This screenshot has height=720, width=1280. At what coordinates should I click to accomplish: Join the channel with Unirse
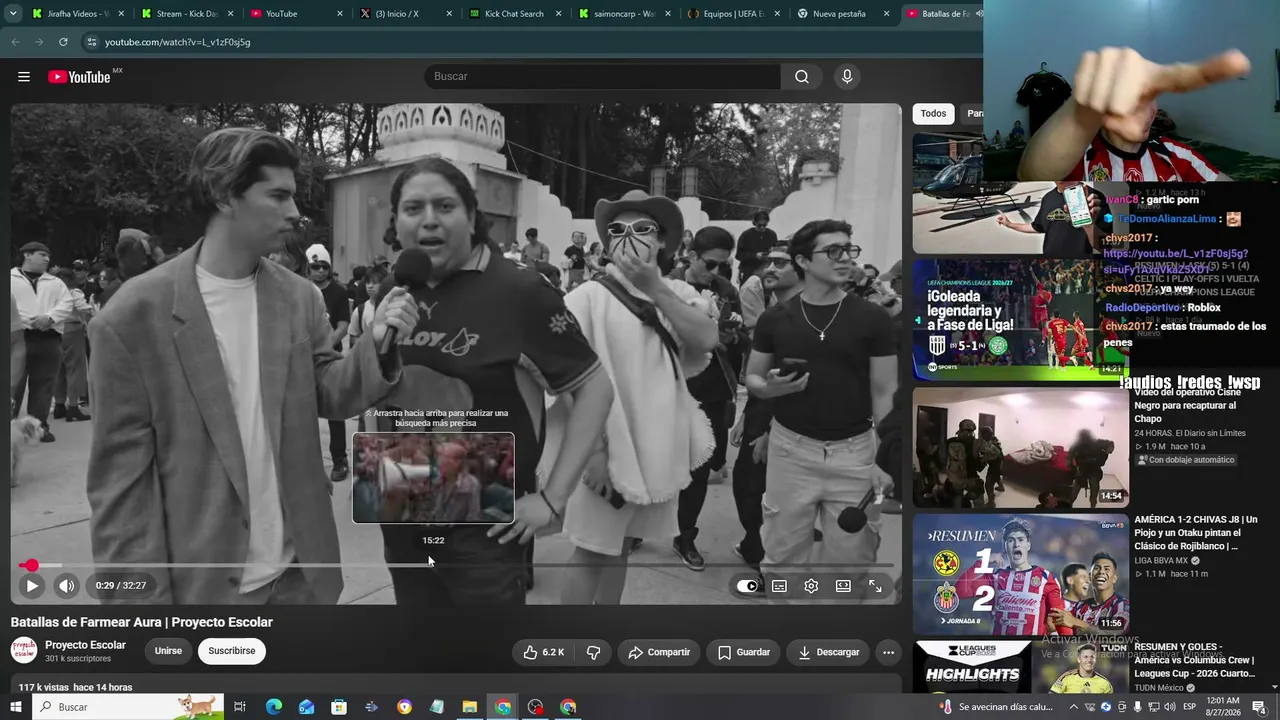coord(168,651)
